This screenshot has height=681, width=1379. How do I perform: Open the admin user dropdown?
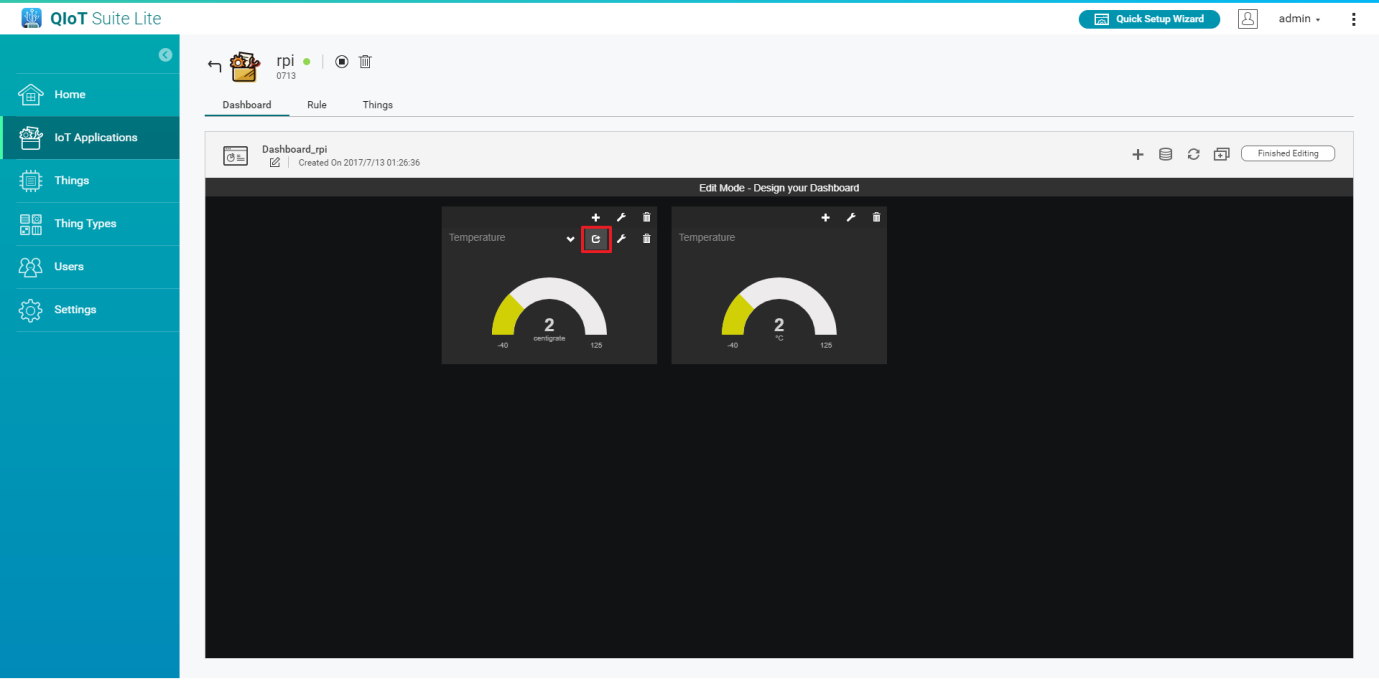coord(1299,19)
